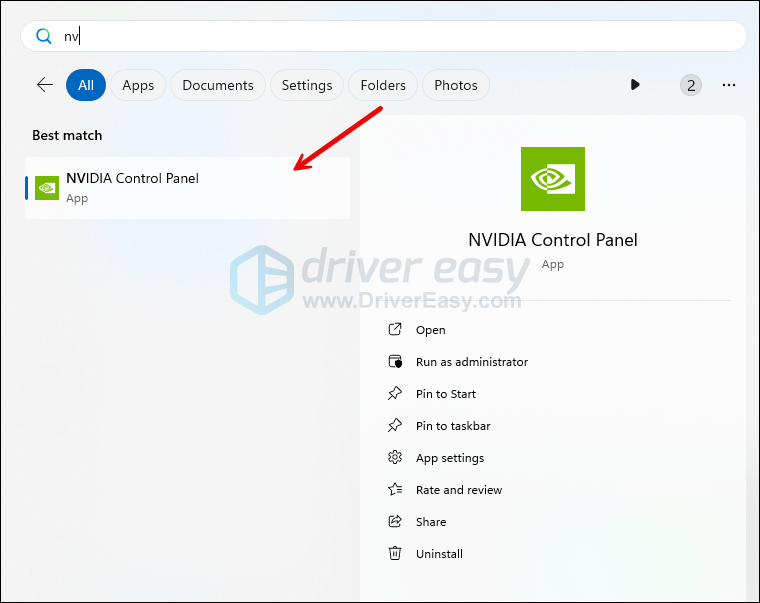Switch to the Apps filter tab
760x603 pixels.
coord(138,85)
